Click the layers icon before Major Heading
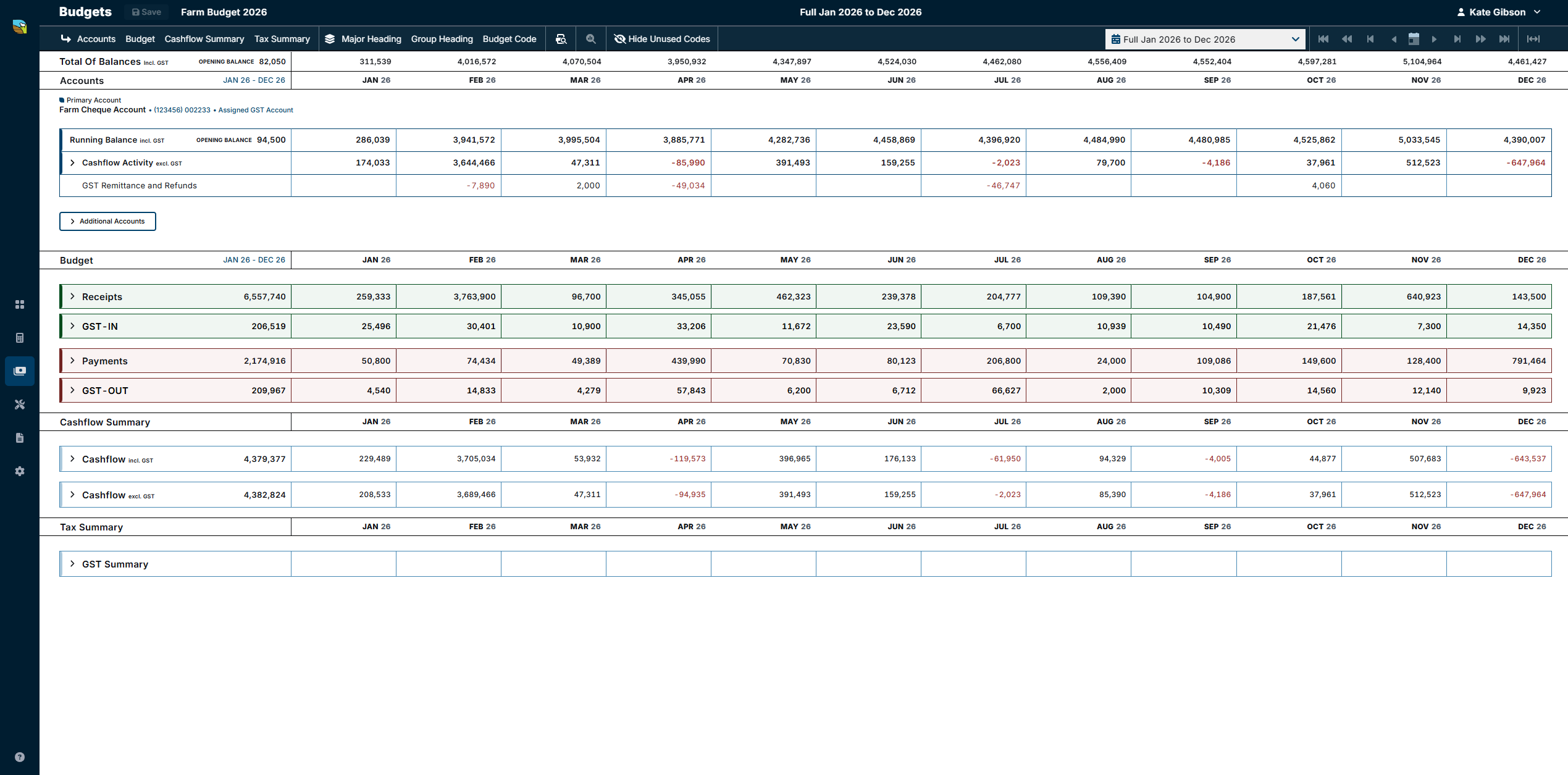Image resolution: width=1568 pixels, height=775 pixels. click(x=330, y=39)
